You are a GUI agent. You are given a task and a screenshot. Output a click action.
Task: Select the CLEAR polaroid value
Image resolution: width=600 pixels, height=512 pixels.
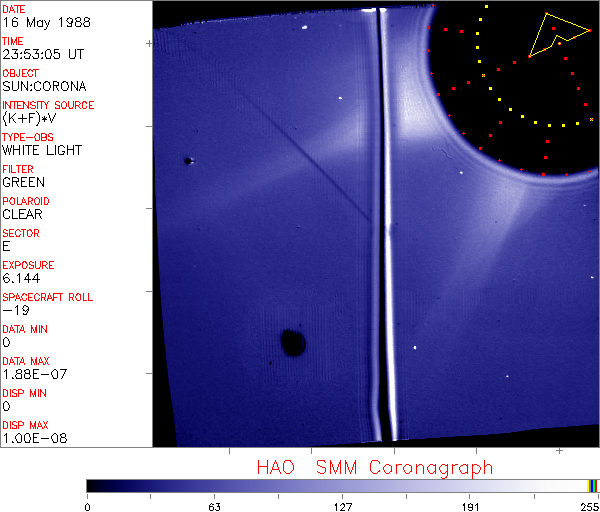[x=23, y=214]
